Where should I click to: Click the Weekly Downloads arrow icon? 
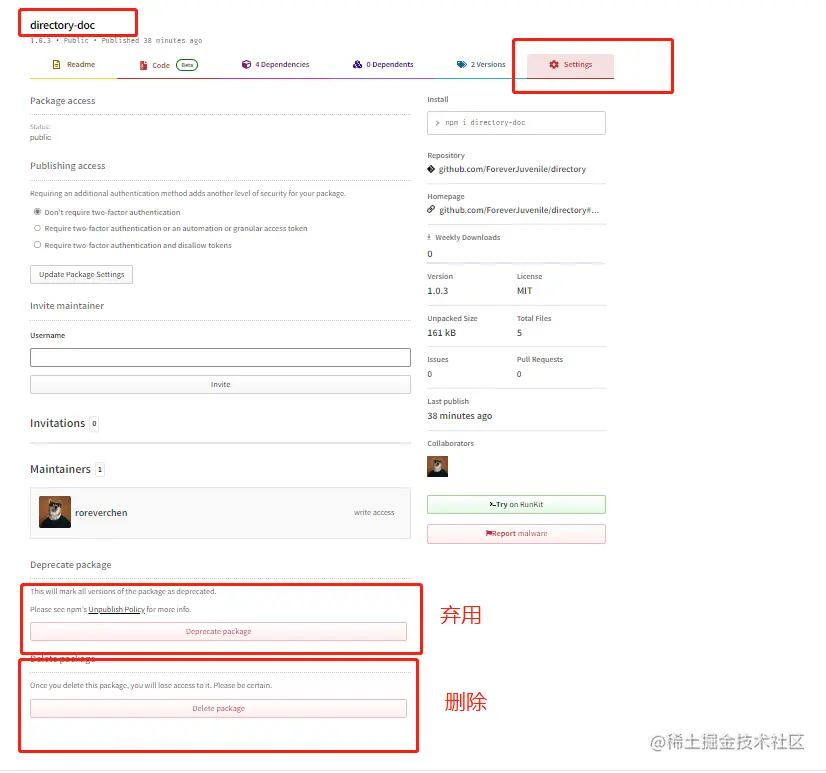[x=429, y=237]
